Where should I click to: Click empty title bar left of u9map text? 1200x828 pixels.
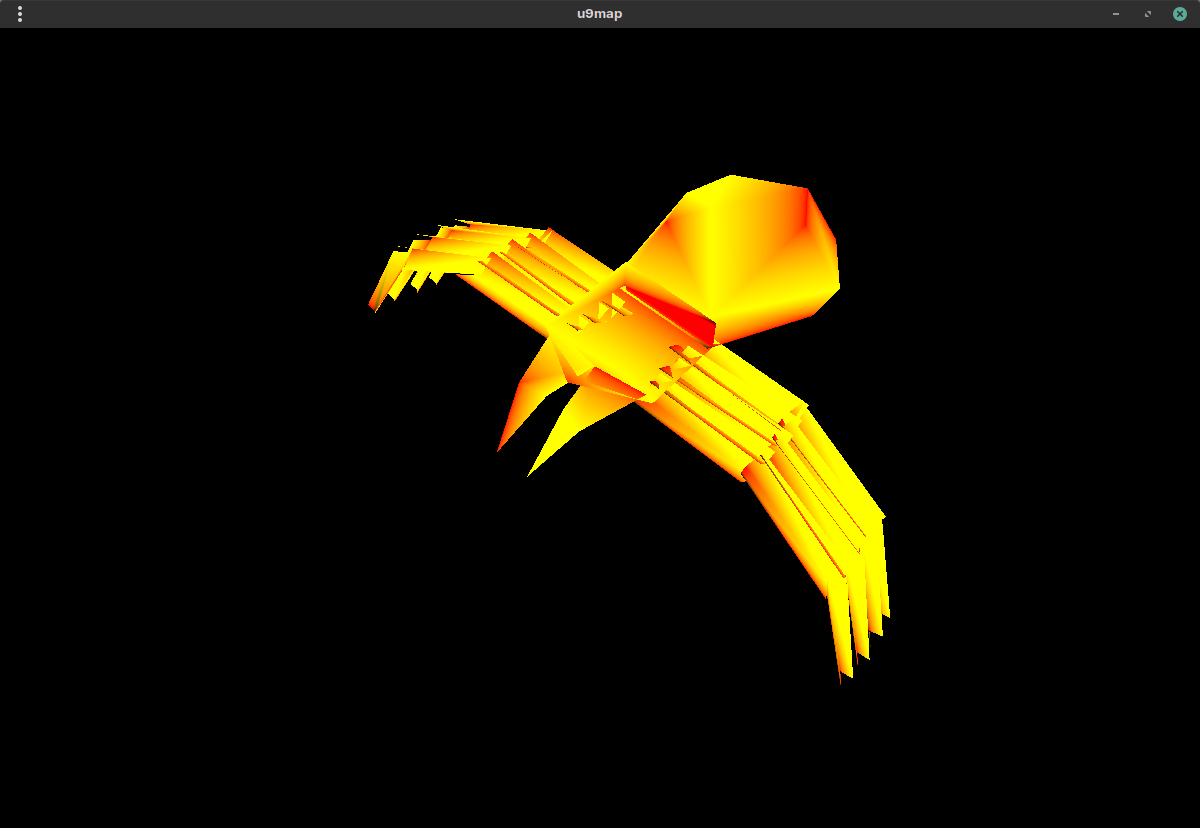[x=300, y=14]
